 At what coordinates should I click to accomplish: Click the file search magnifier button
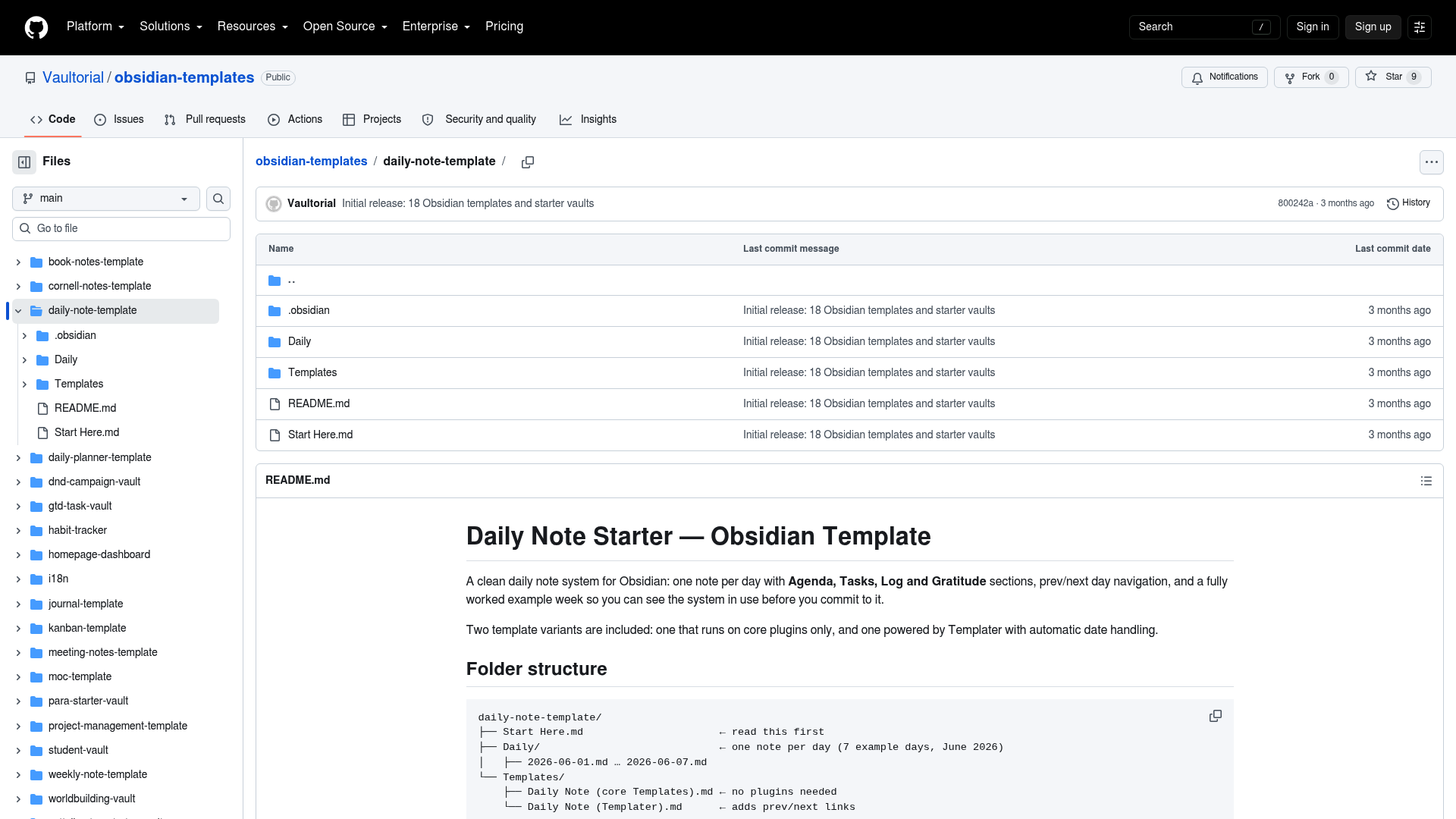pos(218,199)
